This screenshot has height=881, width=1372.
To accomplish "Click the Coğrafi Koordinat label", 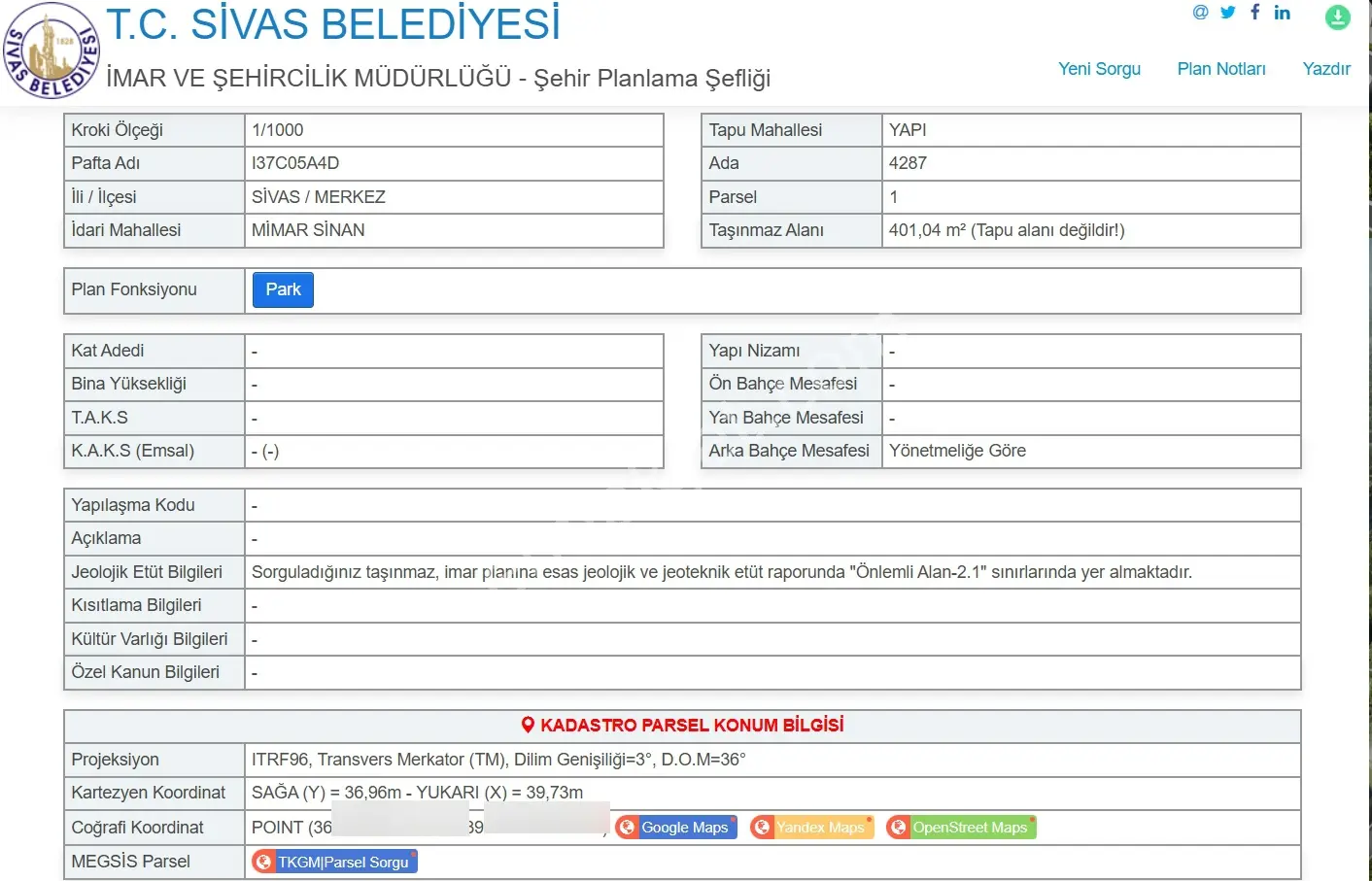I will (x=137, y=828).
